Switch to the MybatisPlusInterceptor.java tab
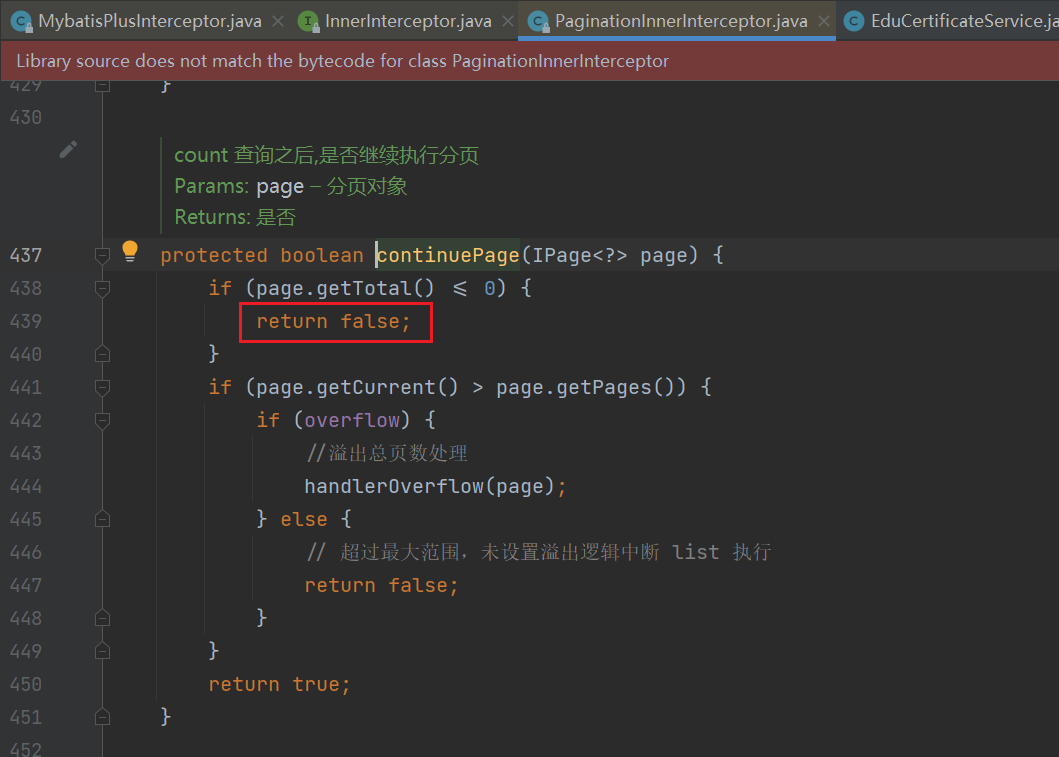Screen dimensions: 1059x757 (x=150, y=21)
